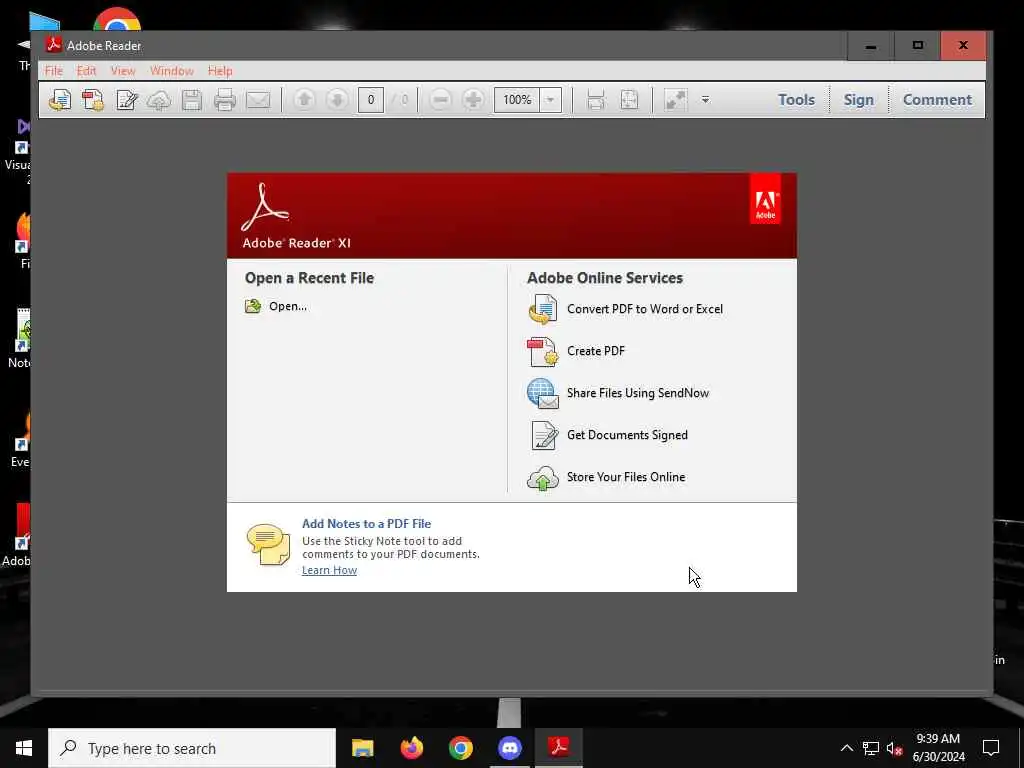1024x768 pixels.
Task: Open the View menu
Action: (123, 71)
